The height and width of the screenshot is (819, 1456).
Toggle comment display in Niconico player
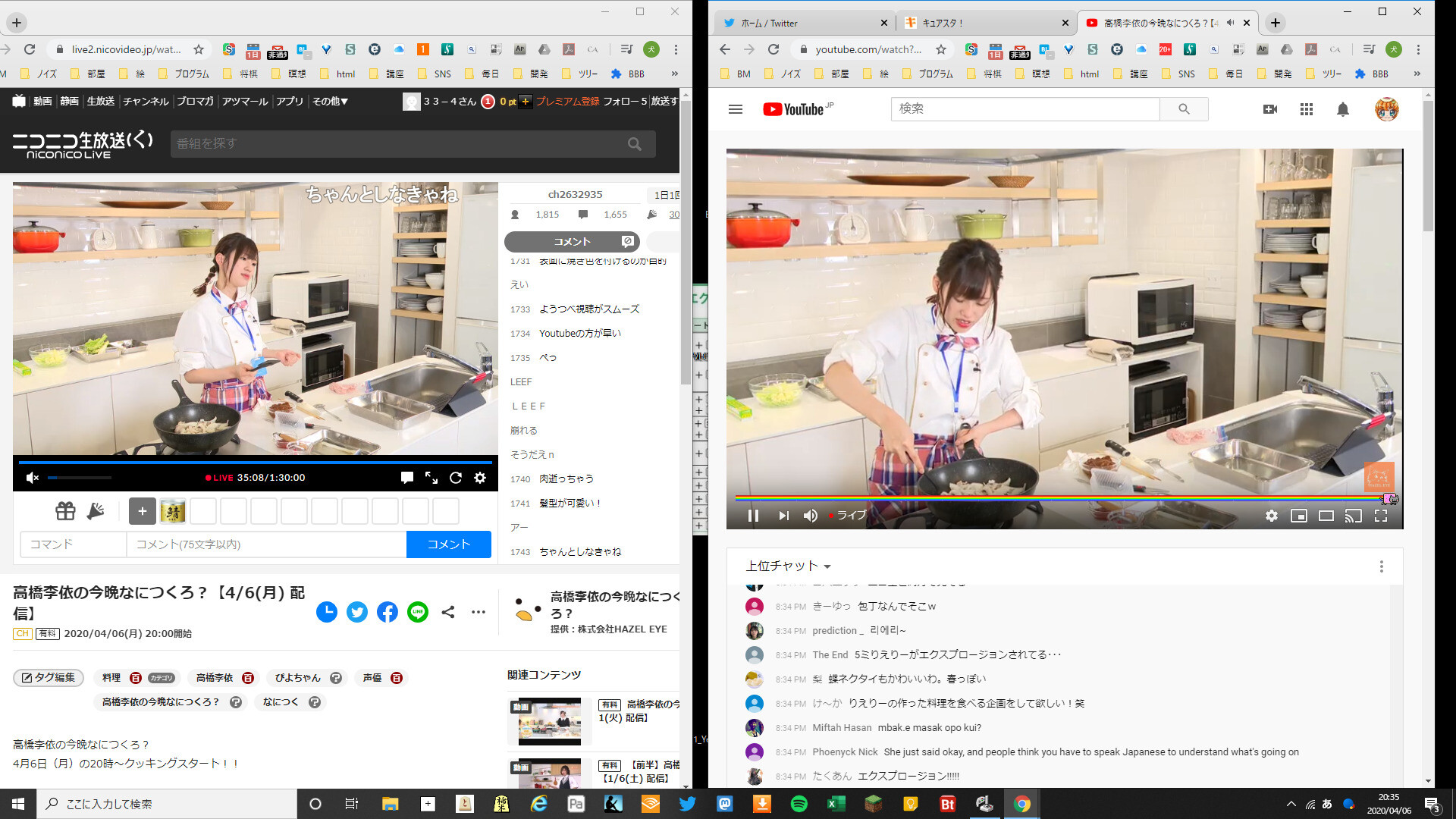[x=407, y=478]
